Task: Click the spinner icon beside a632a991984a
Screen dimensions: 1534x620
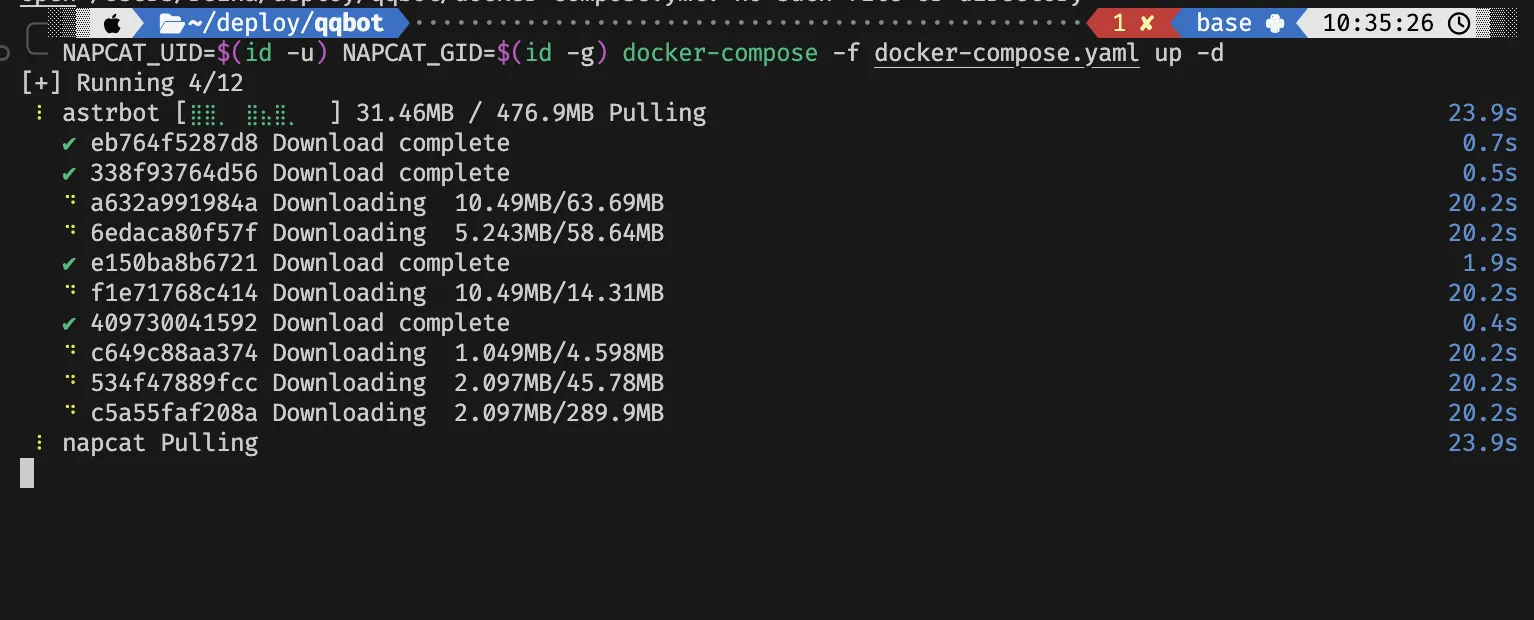Action: [x=70, y=203]
